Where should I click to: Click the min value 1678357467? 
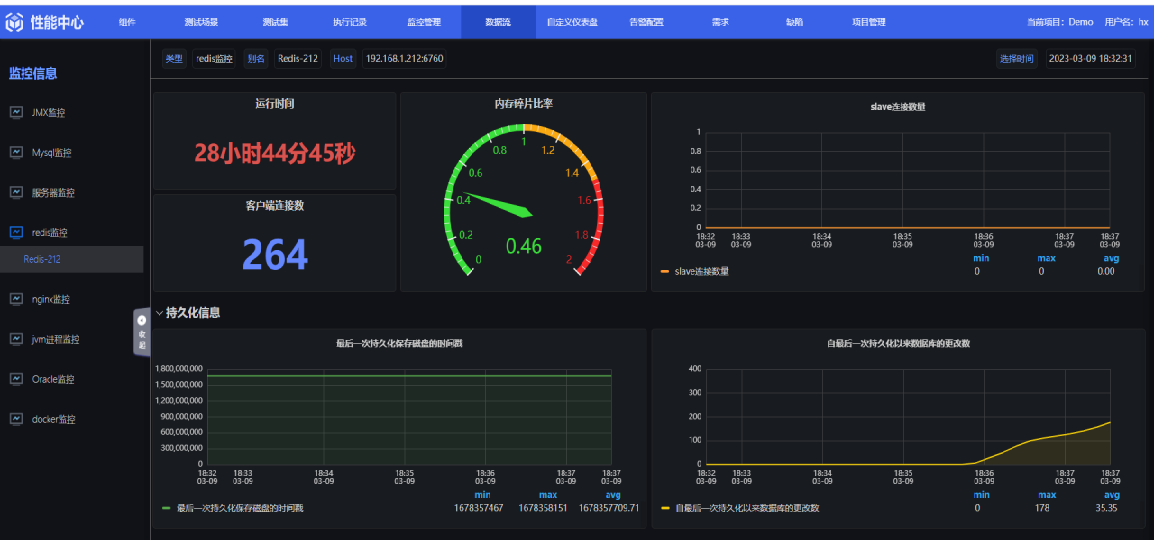click(x=479, y=508)
